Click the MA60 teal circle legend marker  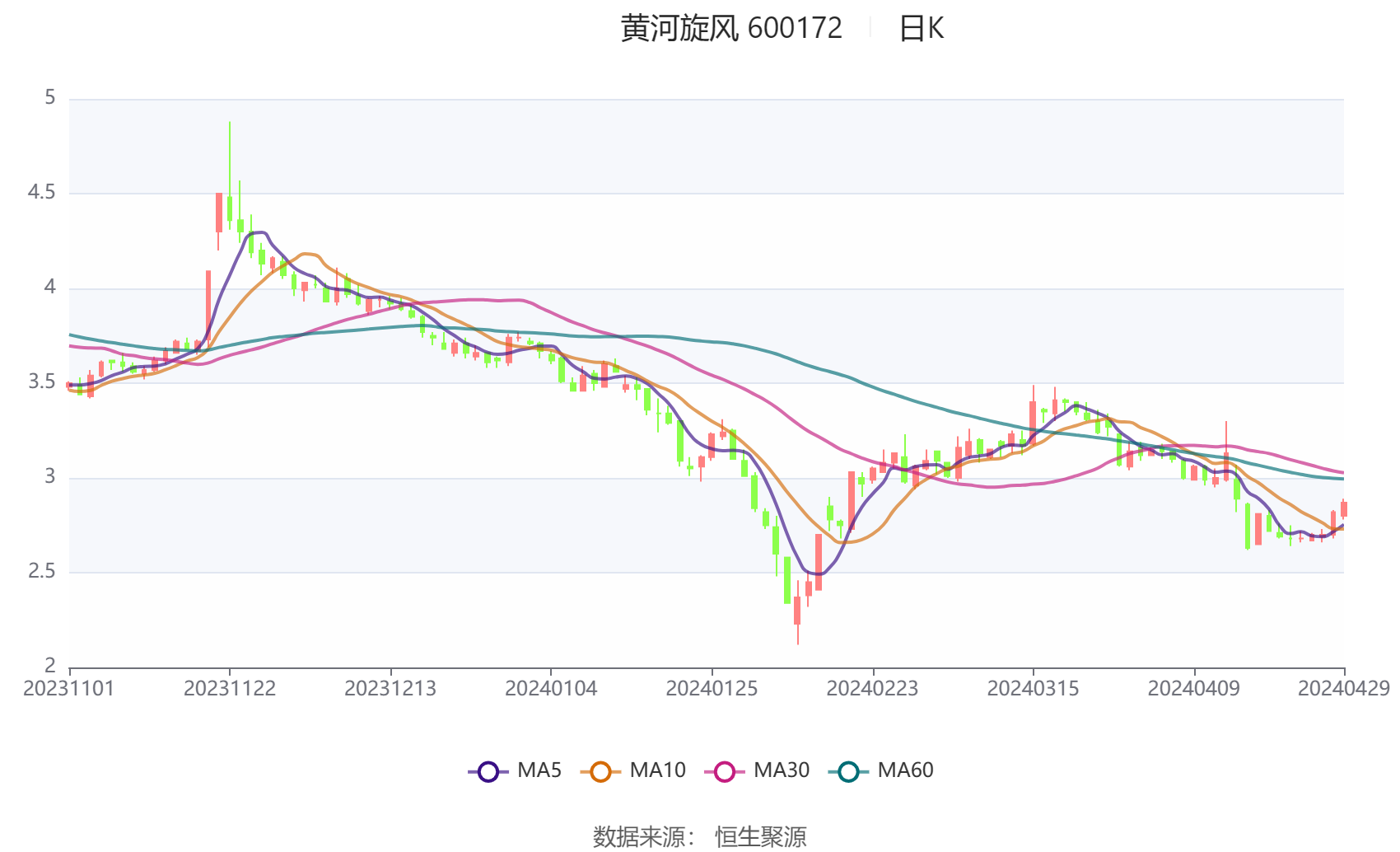pos(848,771)
